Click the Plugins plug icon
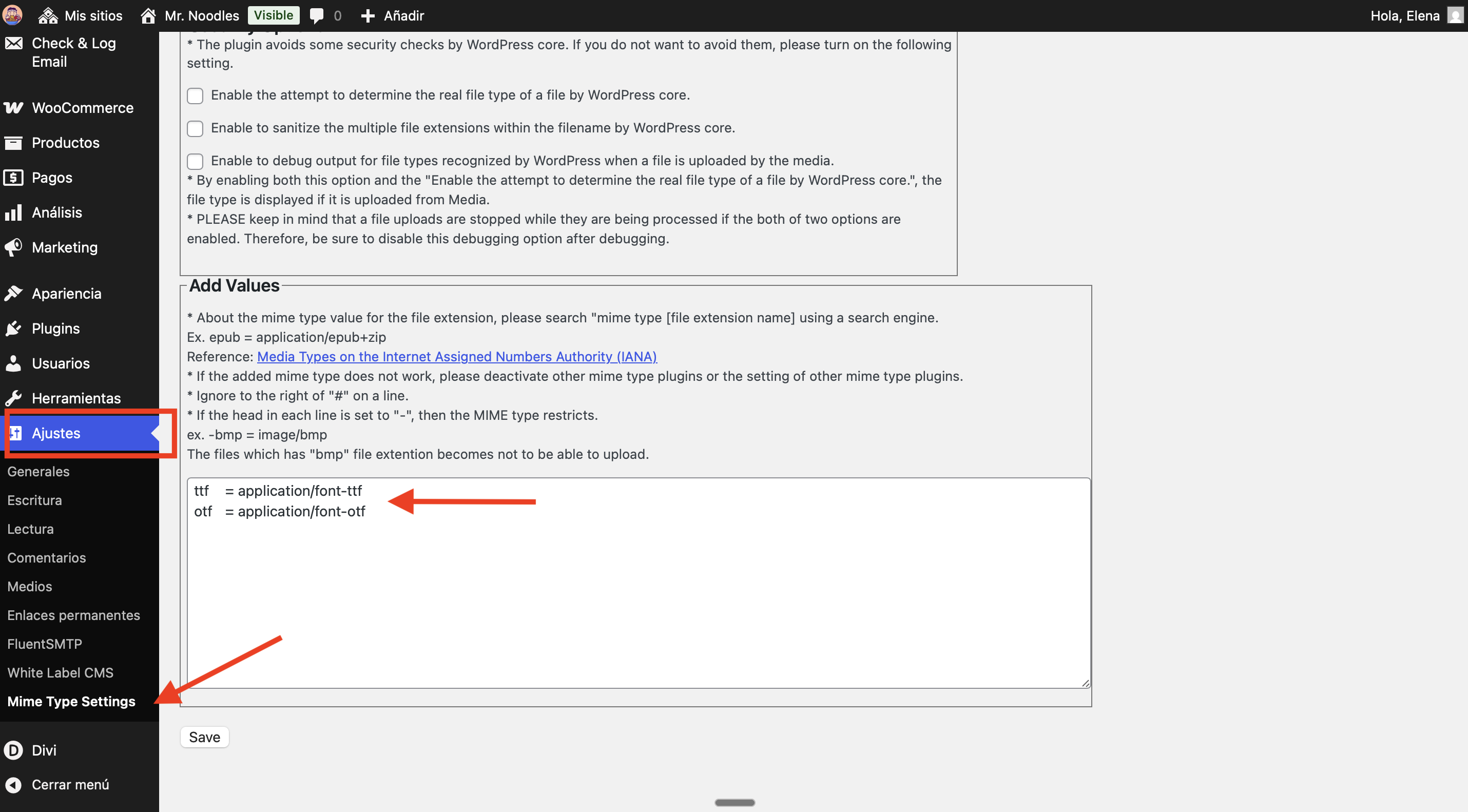 tap(14, 328)
